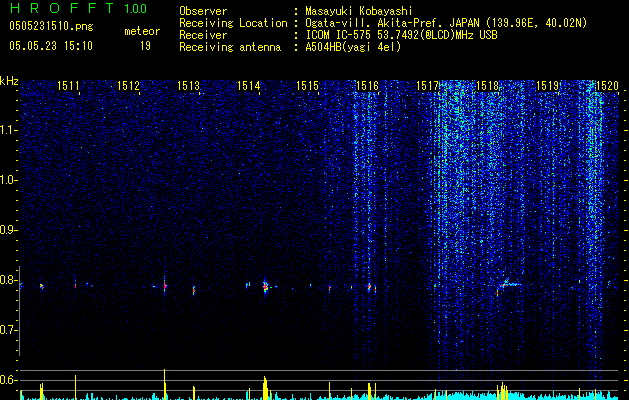Click the HROFFT 1.0.0 title text
This screenshot has height=400, width=629.
click(79, 8)
